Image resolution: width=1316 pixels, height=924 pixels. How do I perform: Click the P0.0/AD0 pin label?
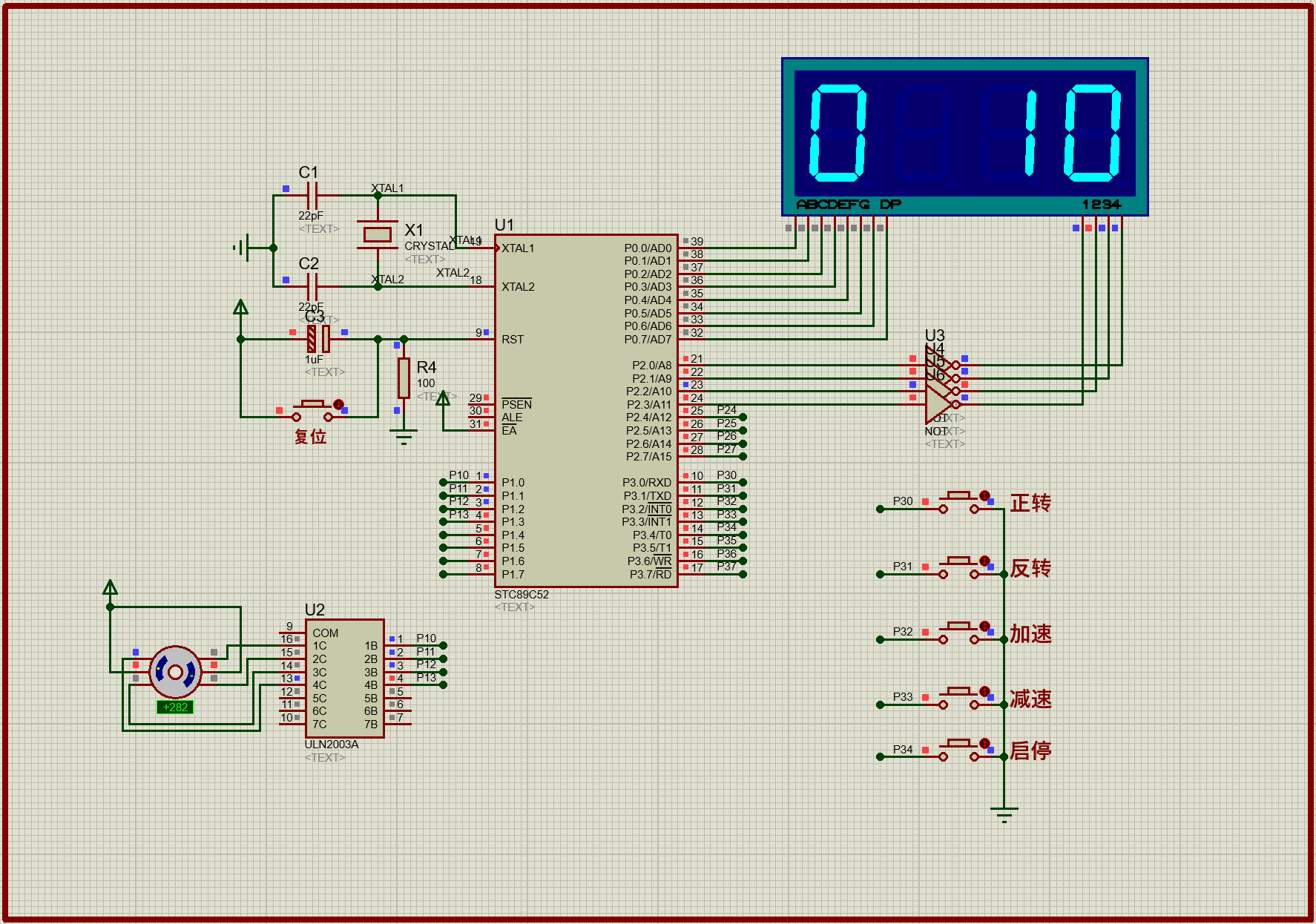(648, 248)
